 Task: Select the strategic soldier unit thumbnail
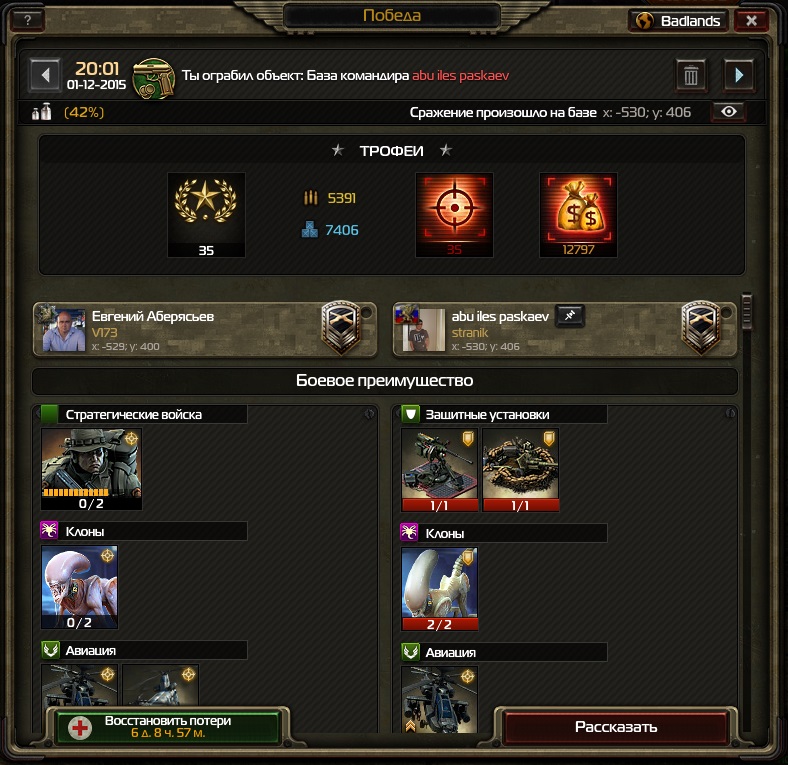pyautogui.click(x=91, y=469)
